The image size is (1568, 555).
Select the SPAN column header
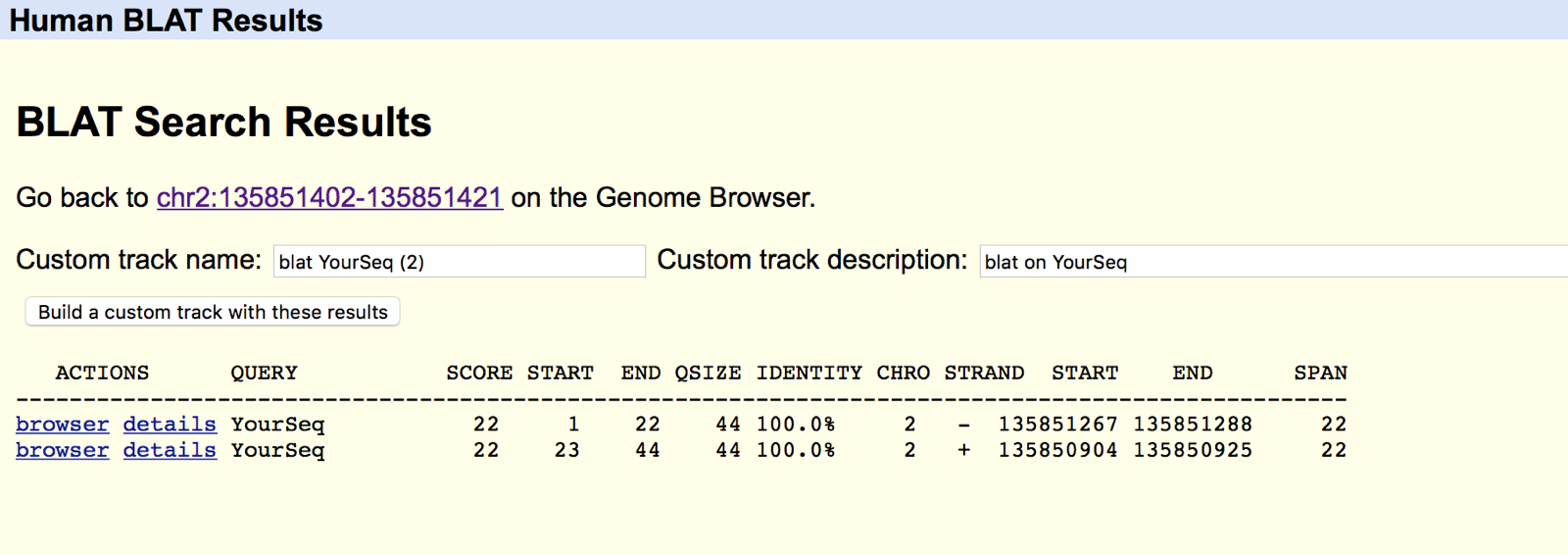point(1320,373)
